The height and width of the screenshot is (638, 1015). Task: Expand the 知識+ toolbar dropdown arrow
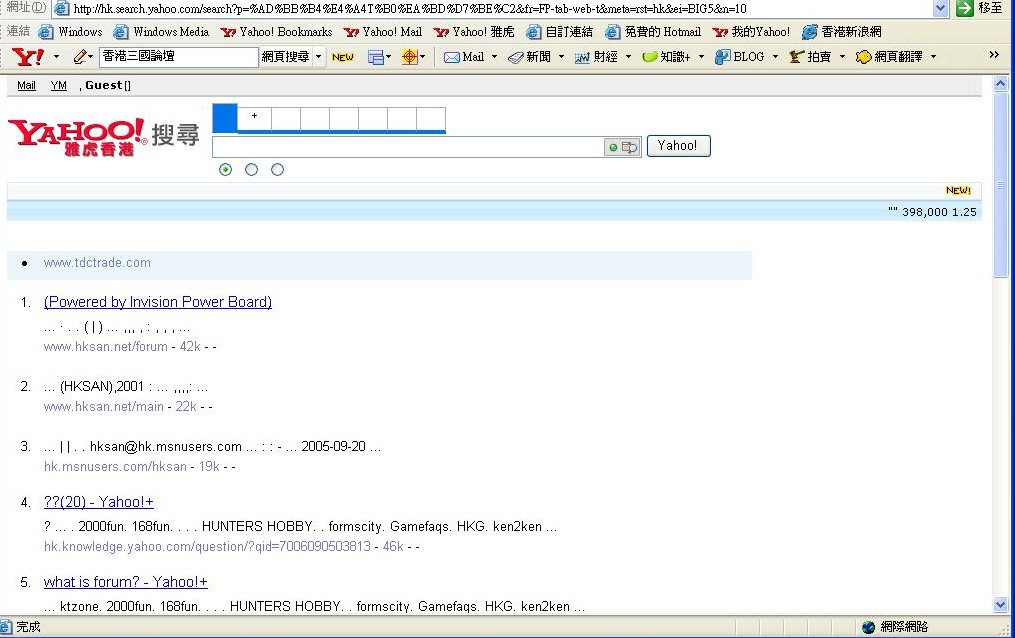(x=701, y=57)
